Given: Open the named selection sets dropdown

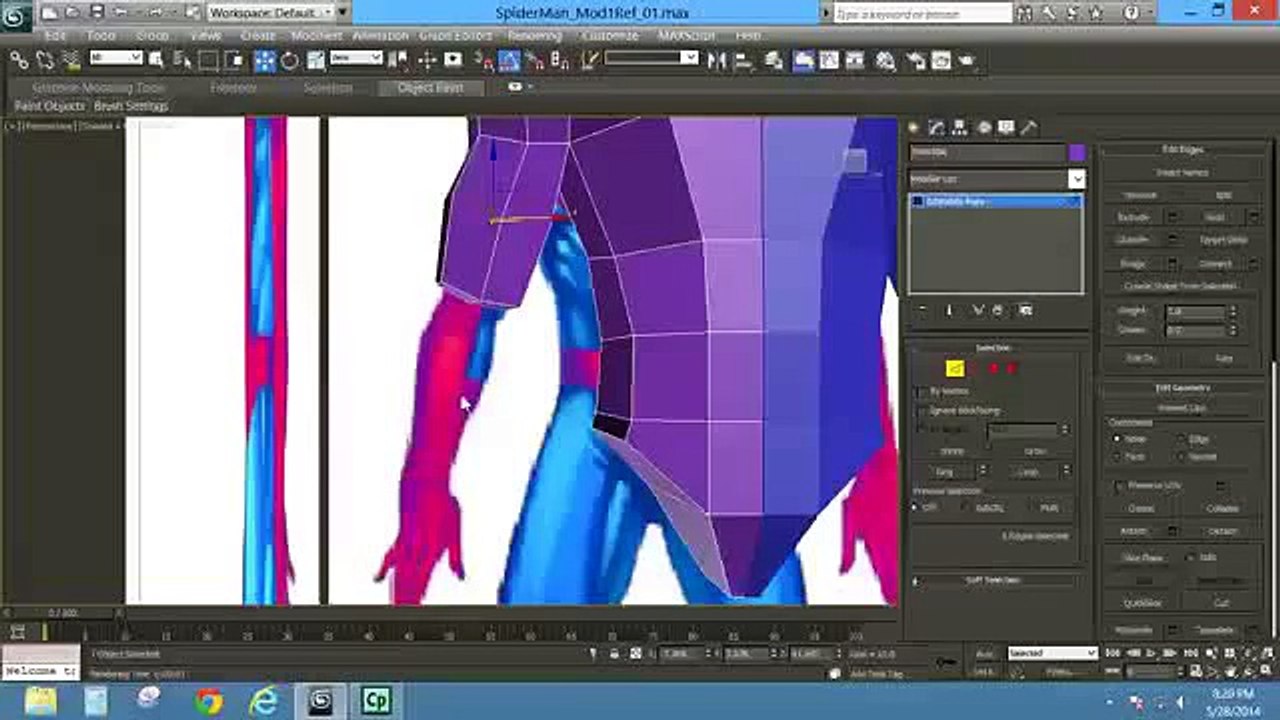Looking at the screenshot, I should point(651,58).
